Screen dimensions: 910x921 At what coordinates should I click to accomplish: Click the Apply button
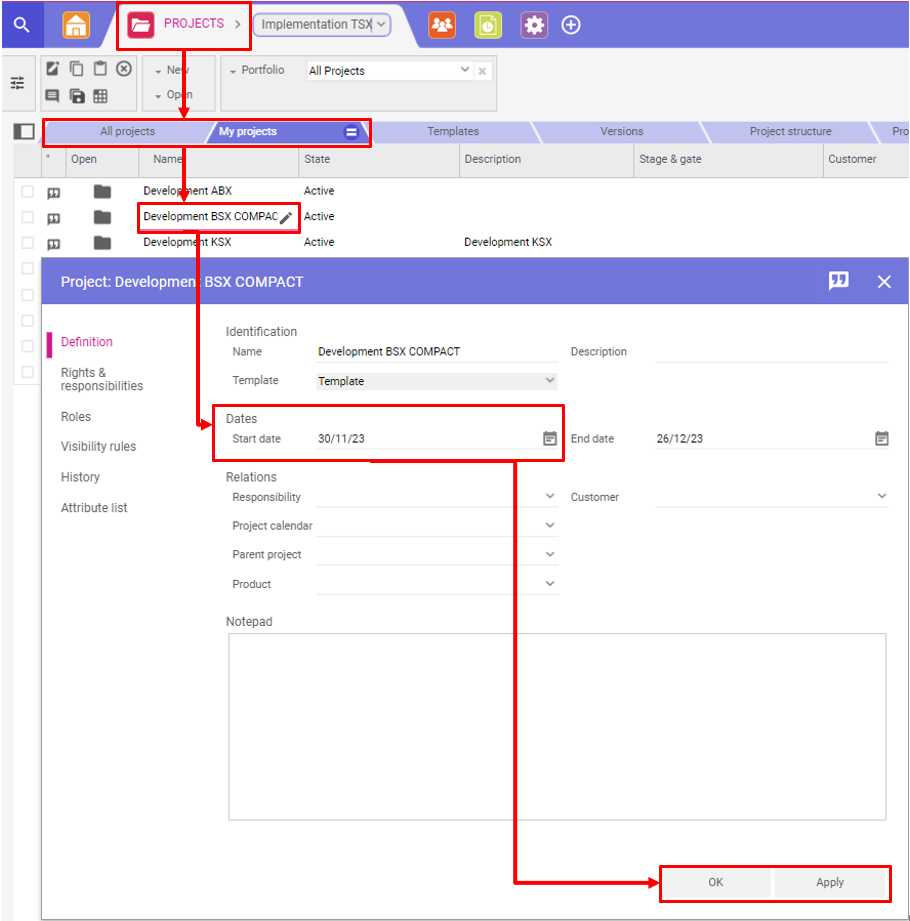(829, 883)
